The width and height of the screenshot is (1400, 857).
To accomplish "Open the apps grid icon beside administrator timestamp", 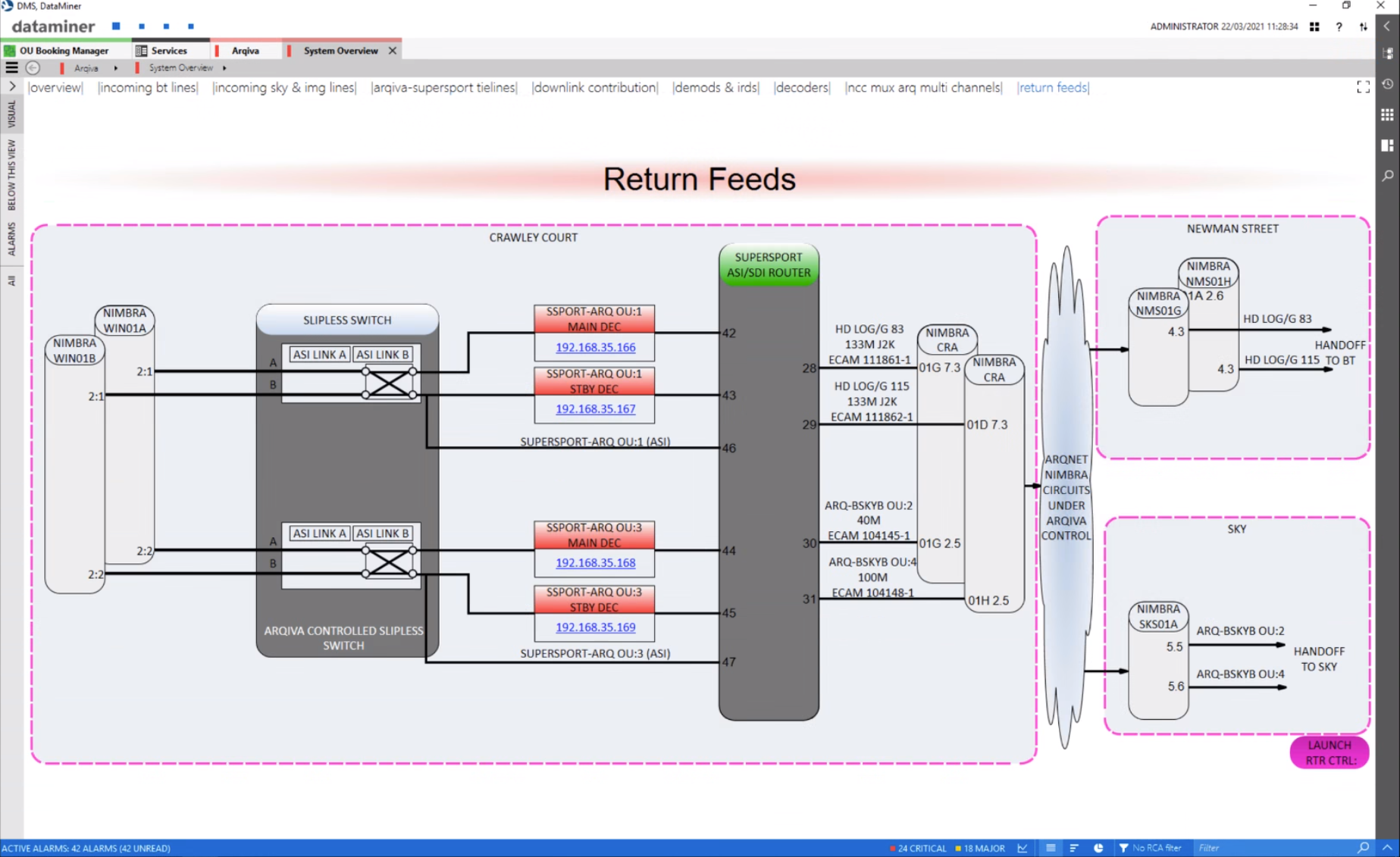I will click(x=1314, y=27).
